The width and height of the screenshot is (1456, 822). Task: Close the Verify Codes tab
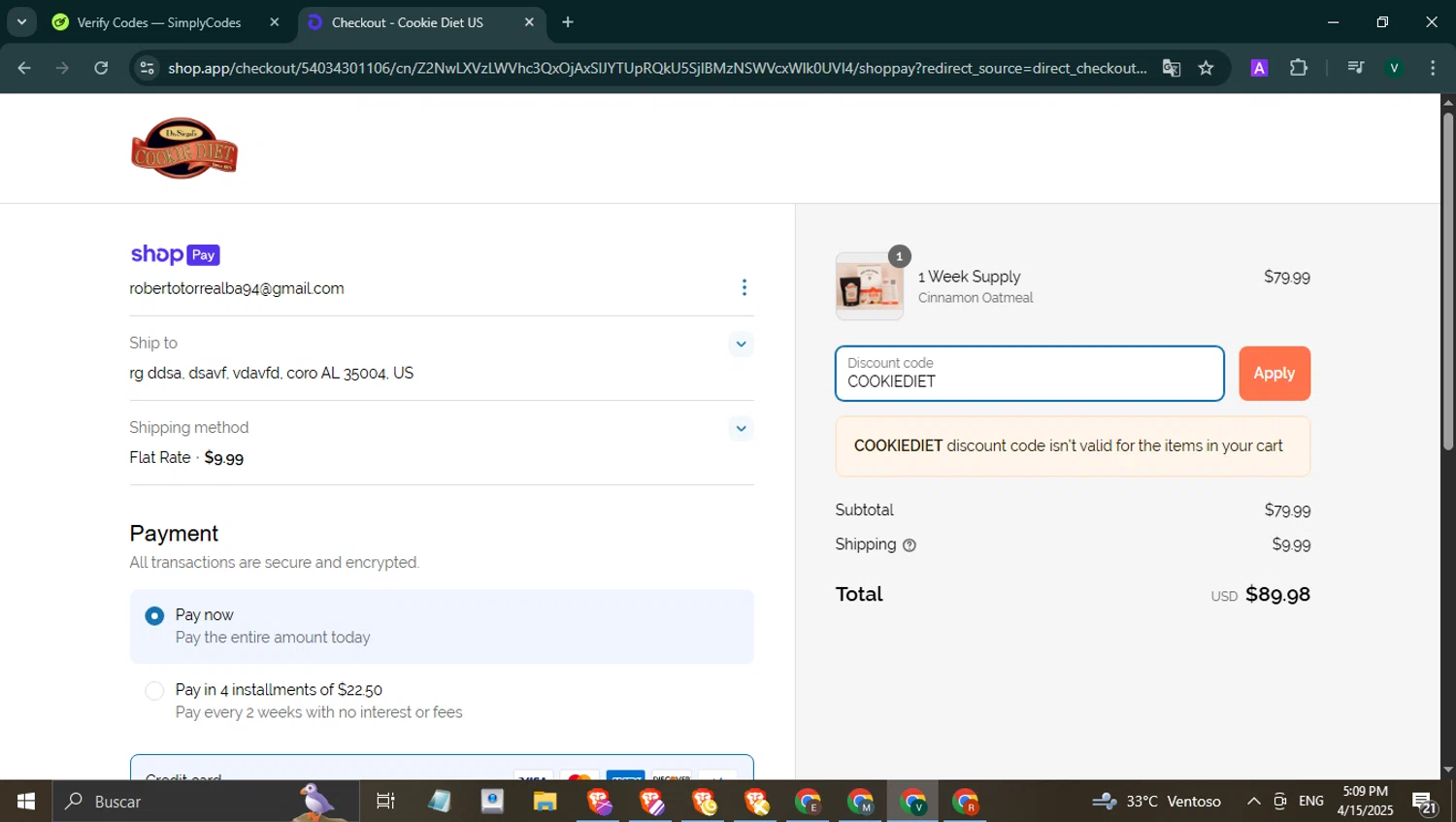[x=275, y=22]
